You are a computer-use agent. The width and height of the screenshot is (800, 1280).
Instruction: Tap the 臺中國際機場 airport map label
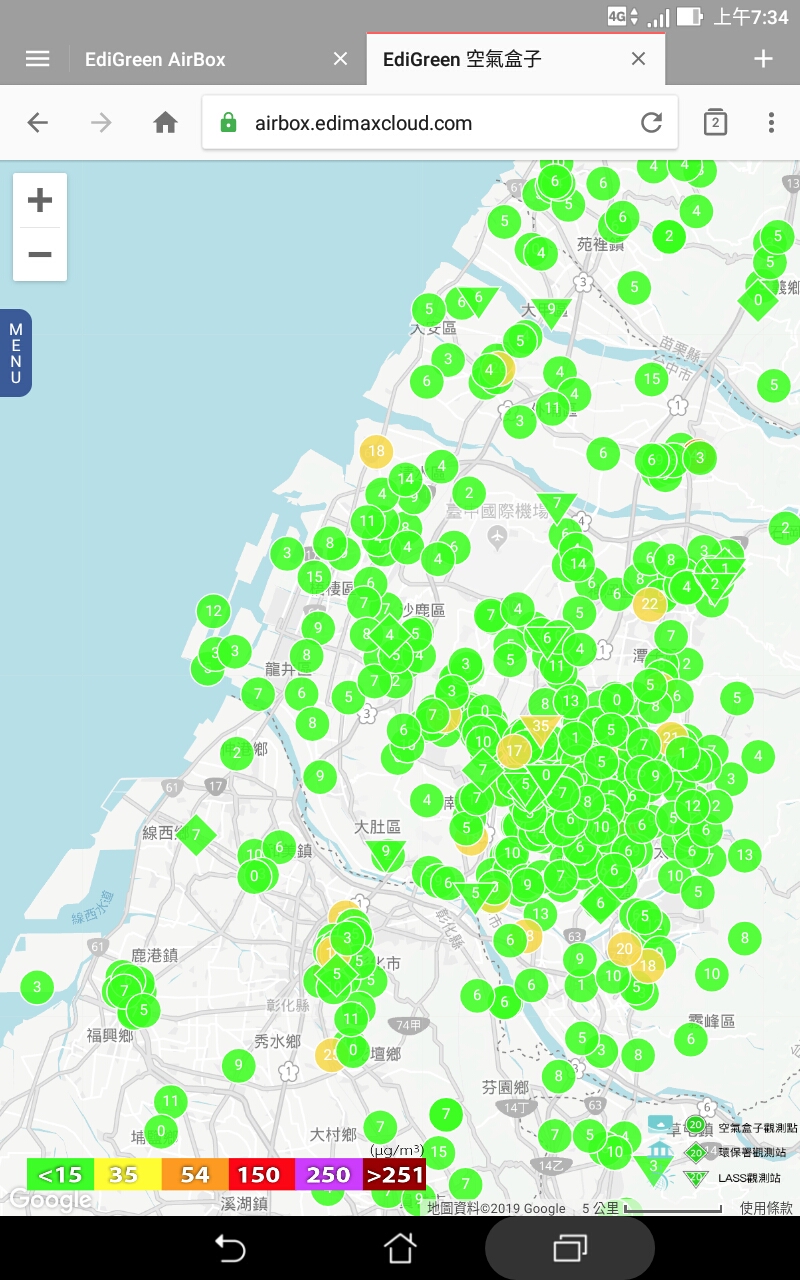coord(498,513)
